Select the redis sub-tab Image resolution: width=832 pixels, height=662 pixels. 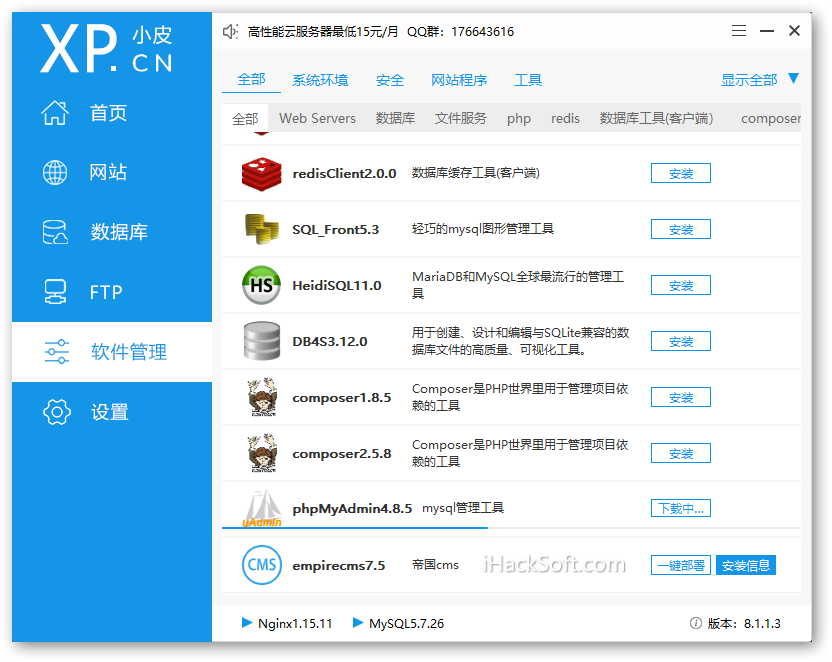(565, 118)
